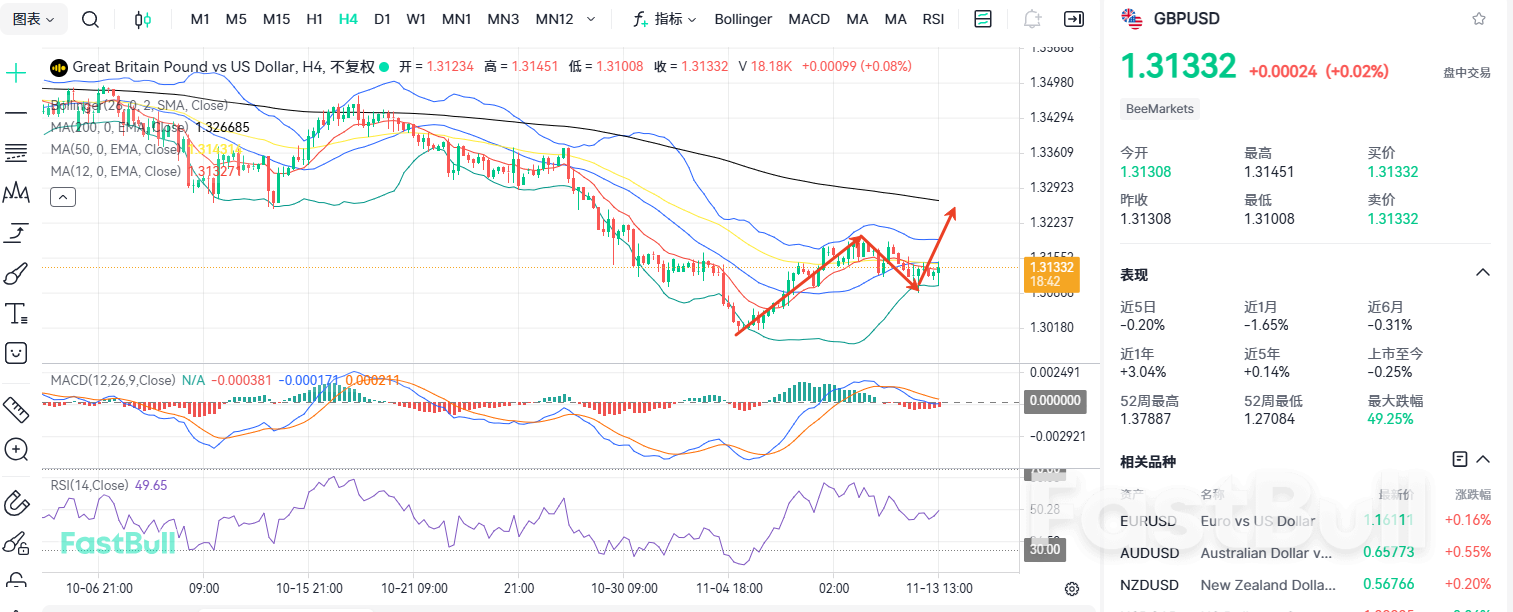Screen dimensions: 1513x612
Task: Open the 图表 dropdown menu
Action: 34,19
